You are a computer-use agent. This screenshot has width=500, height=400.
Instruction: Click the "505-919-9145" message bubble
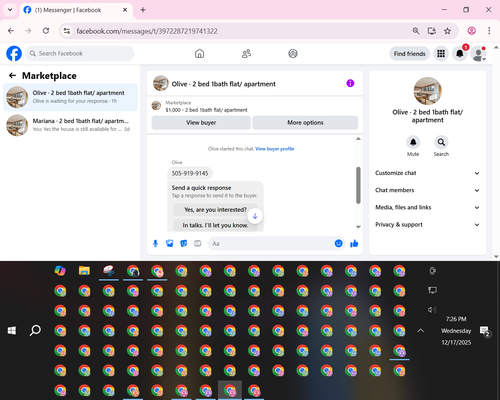pos(190,173)
